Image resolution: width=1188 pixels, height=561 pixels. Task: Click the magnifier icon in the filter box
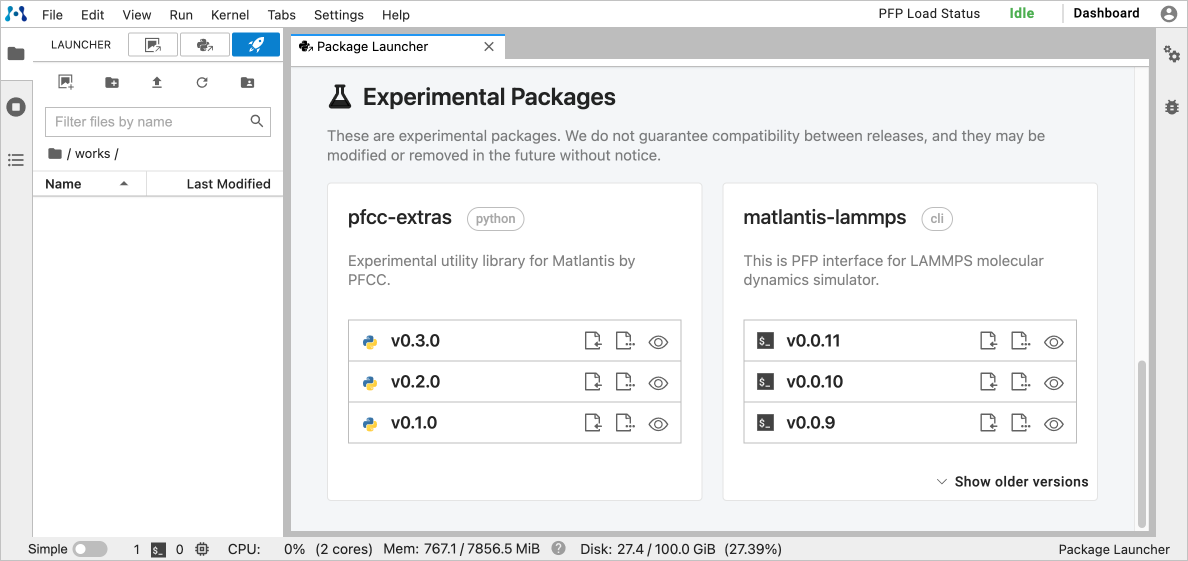257,121
